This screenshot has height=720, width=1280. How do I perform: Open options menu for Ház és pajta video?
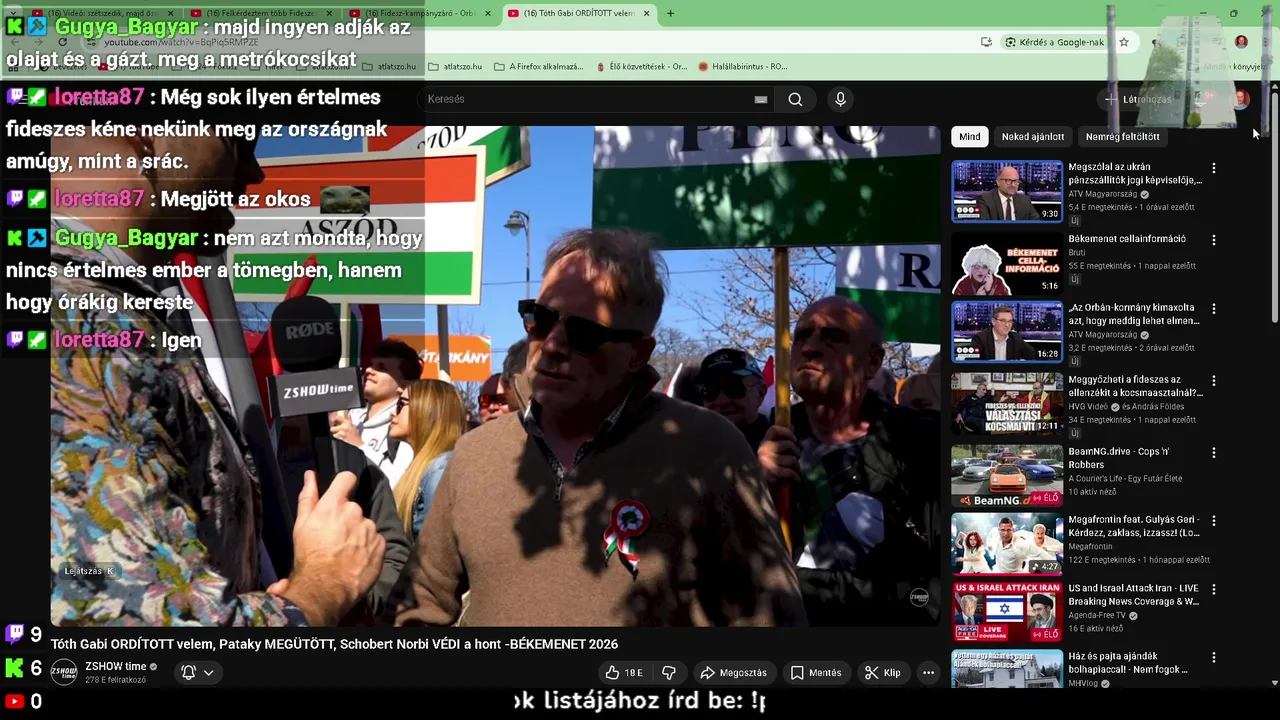coord(1213,658)
